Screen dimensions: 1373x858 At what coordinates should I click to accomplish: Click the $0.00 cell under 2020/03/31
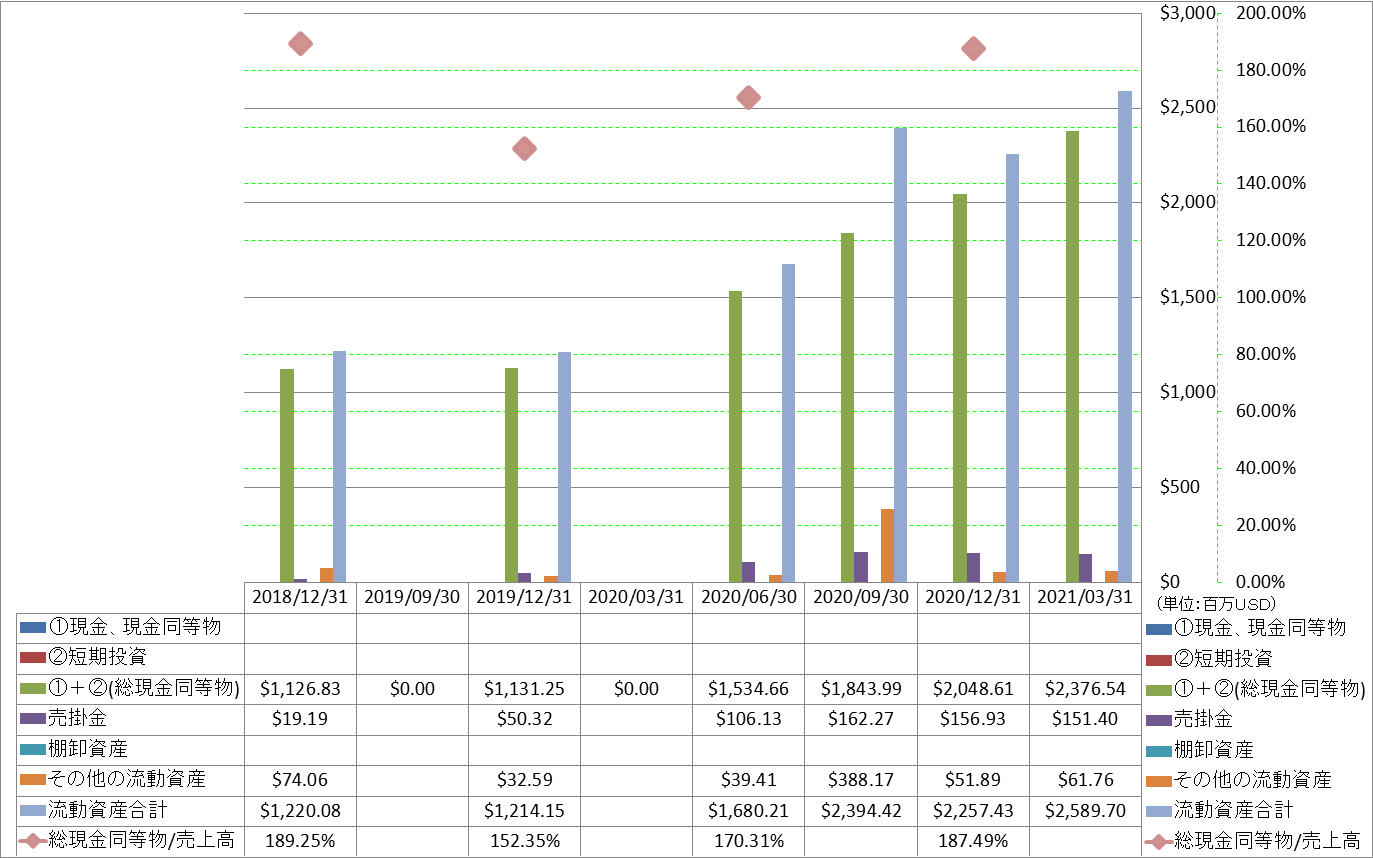tap(636, 689)
